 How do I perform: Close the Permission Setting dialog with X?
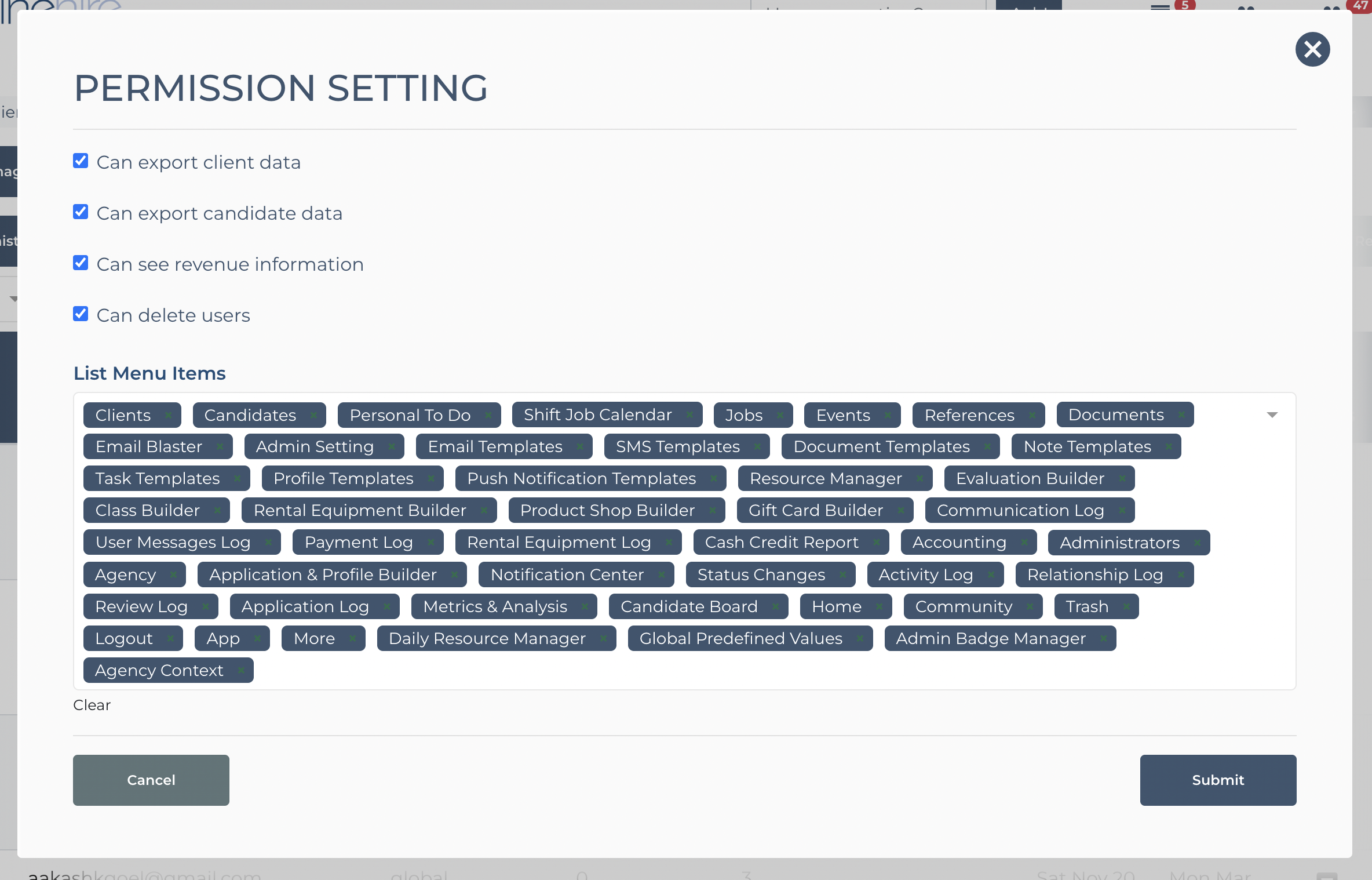1312,49
